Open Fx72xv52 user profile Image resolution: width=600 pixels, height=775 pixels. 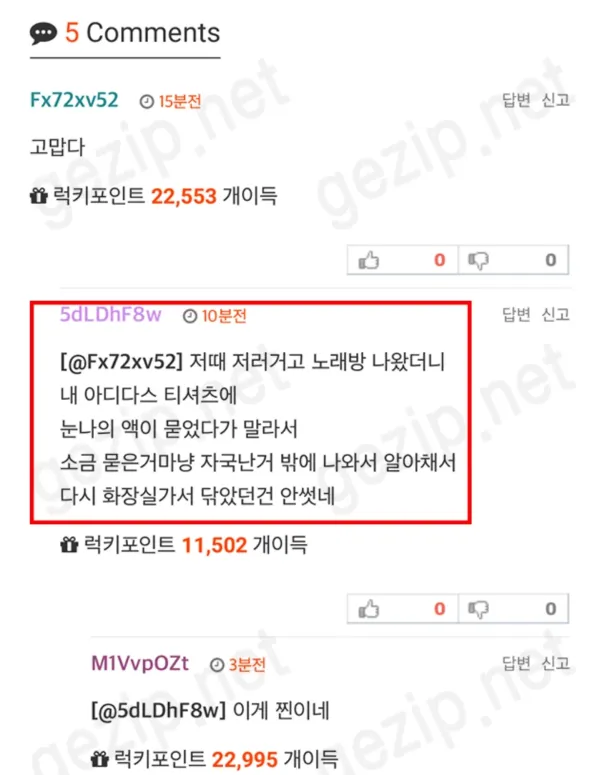pos(74,100)
